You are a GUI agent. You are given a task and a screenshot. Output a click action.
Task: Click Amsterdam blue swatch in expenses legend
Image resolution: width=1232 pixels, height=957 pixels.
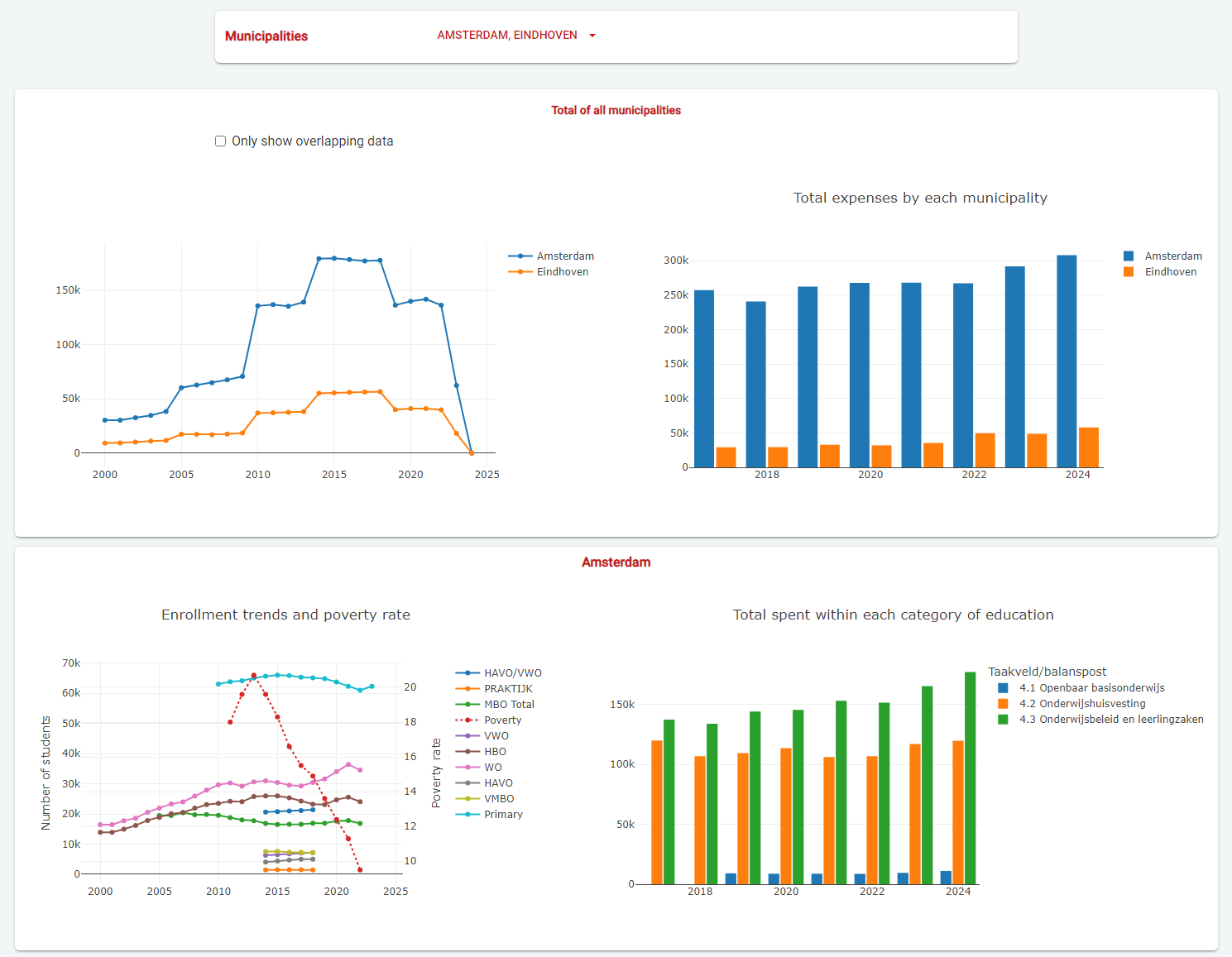[1129, 256]
